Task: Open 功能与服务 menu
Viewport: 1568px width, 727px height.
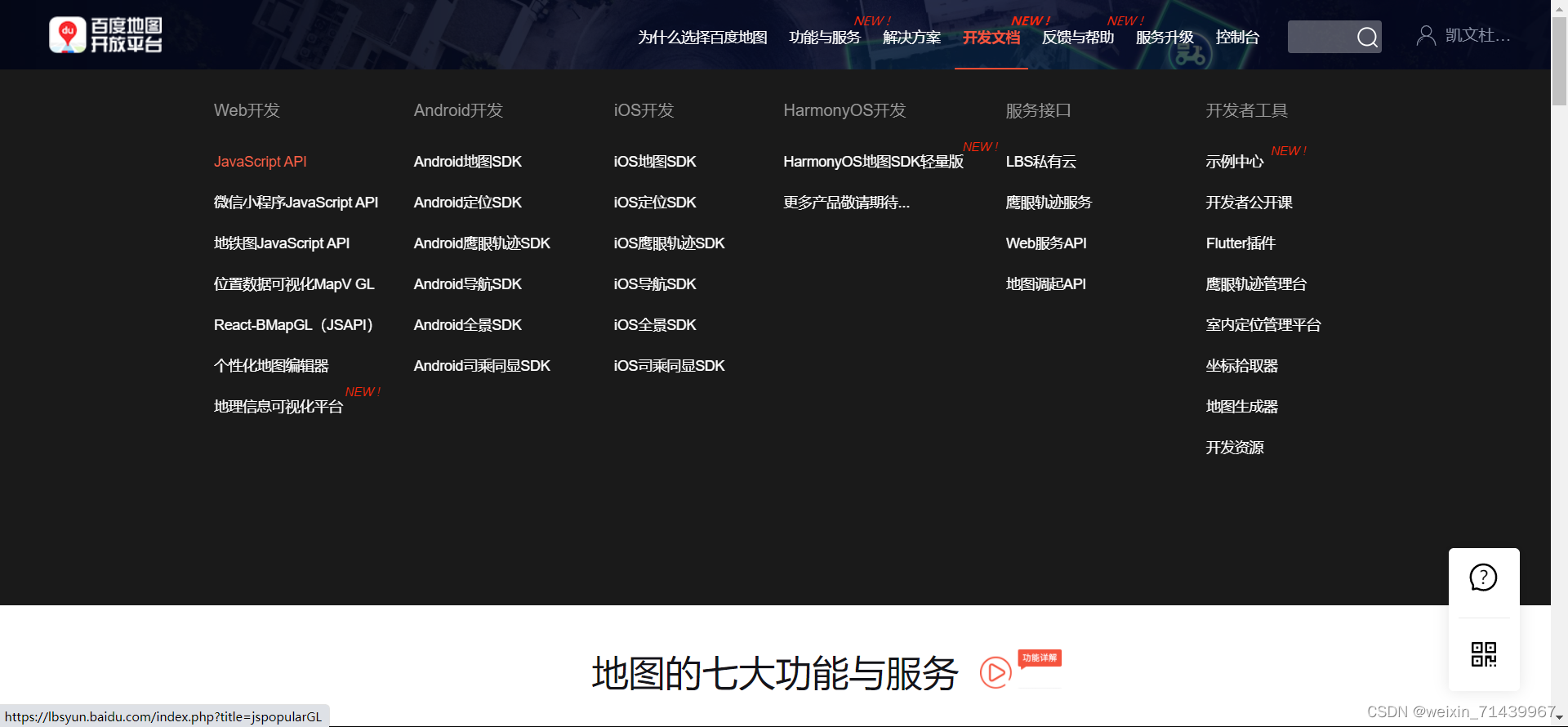Action: click(x=825, y=38)
